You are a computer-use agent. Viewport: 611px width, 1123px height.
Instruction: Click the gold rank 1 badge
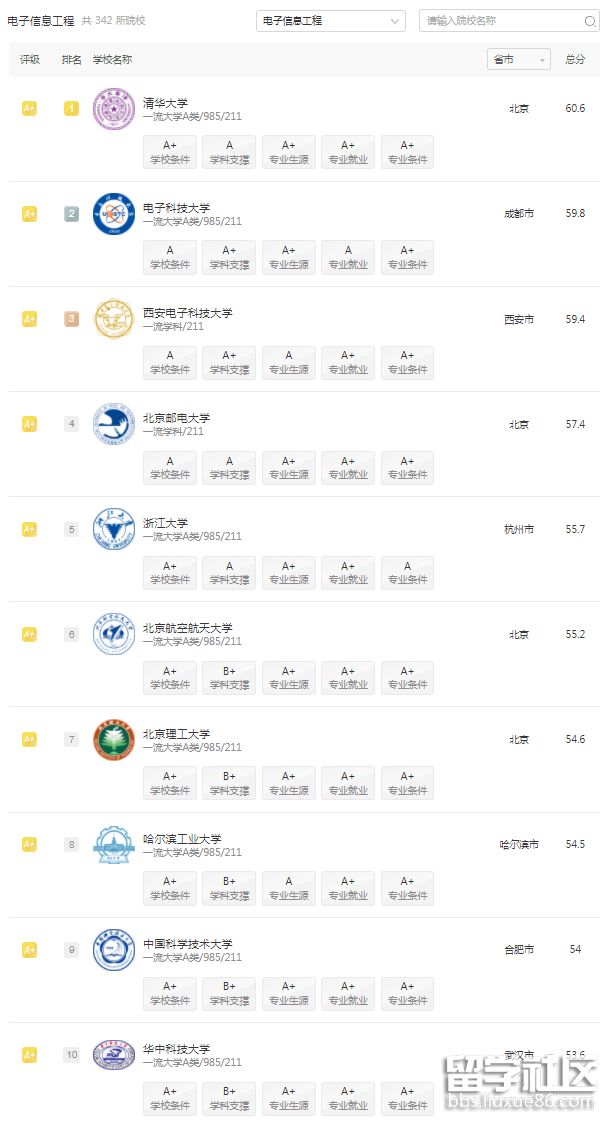tap(71, 109)
